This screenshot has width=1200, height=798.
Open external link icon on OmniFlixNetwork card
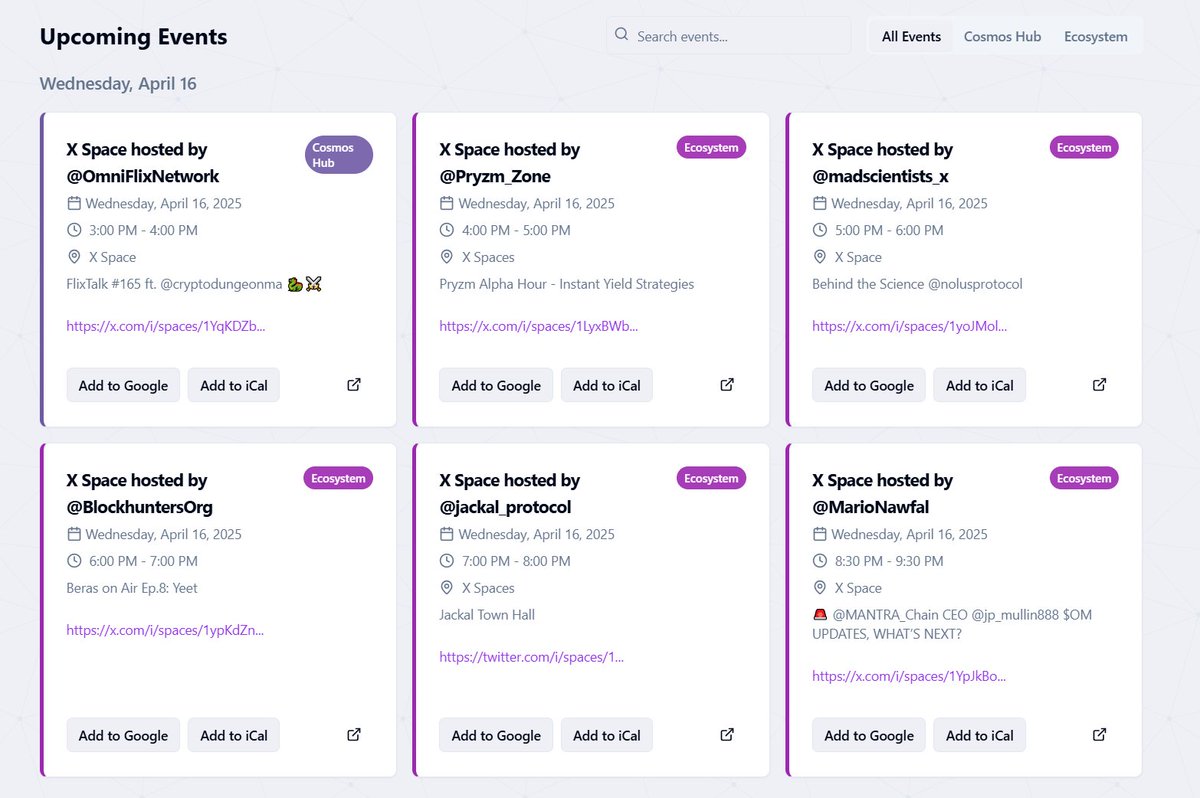354,384
